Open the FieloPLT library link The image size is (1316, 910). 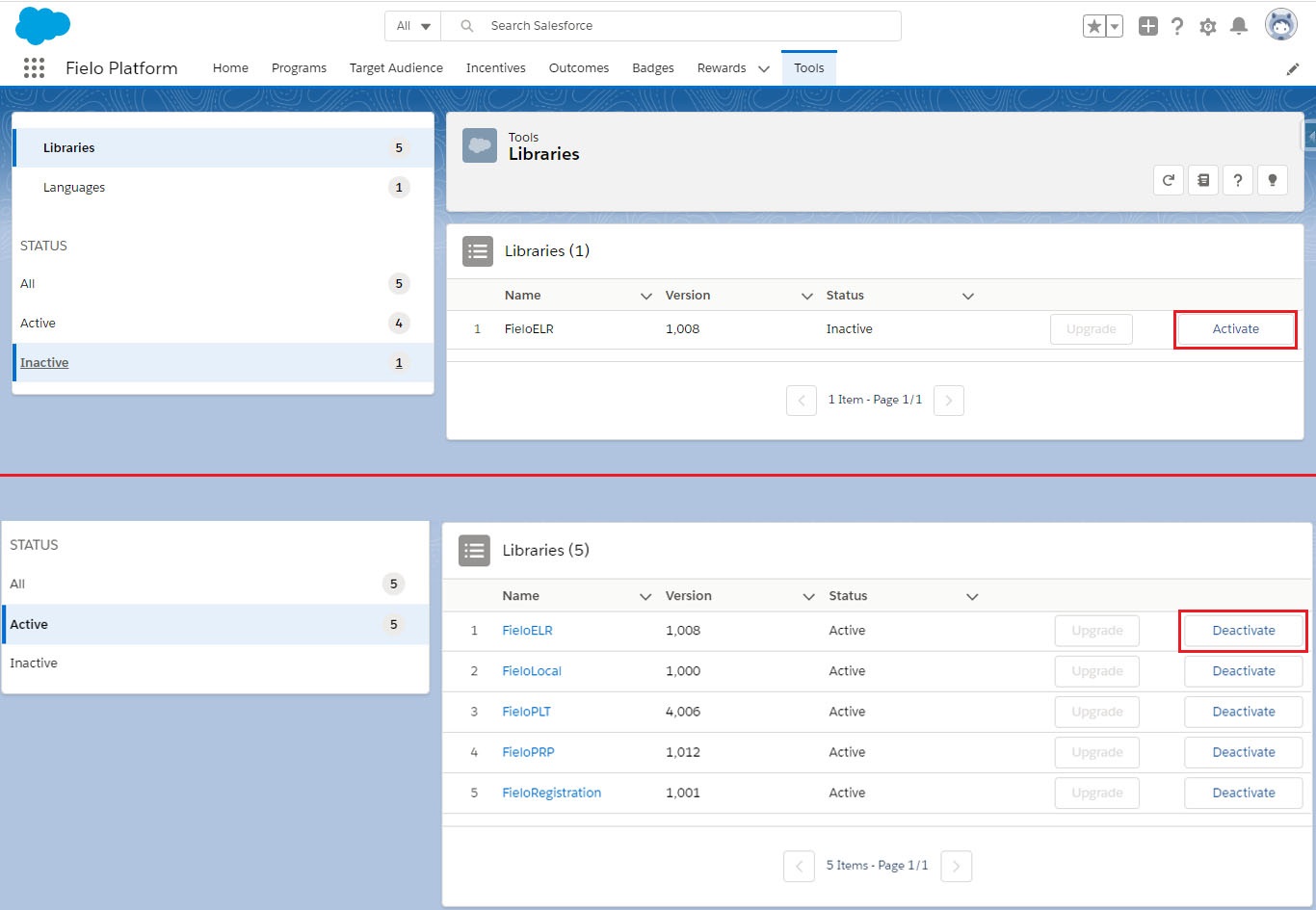(x=526, y=712)
